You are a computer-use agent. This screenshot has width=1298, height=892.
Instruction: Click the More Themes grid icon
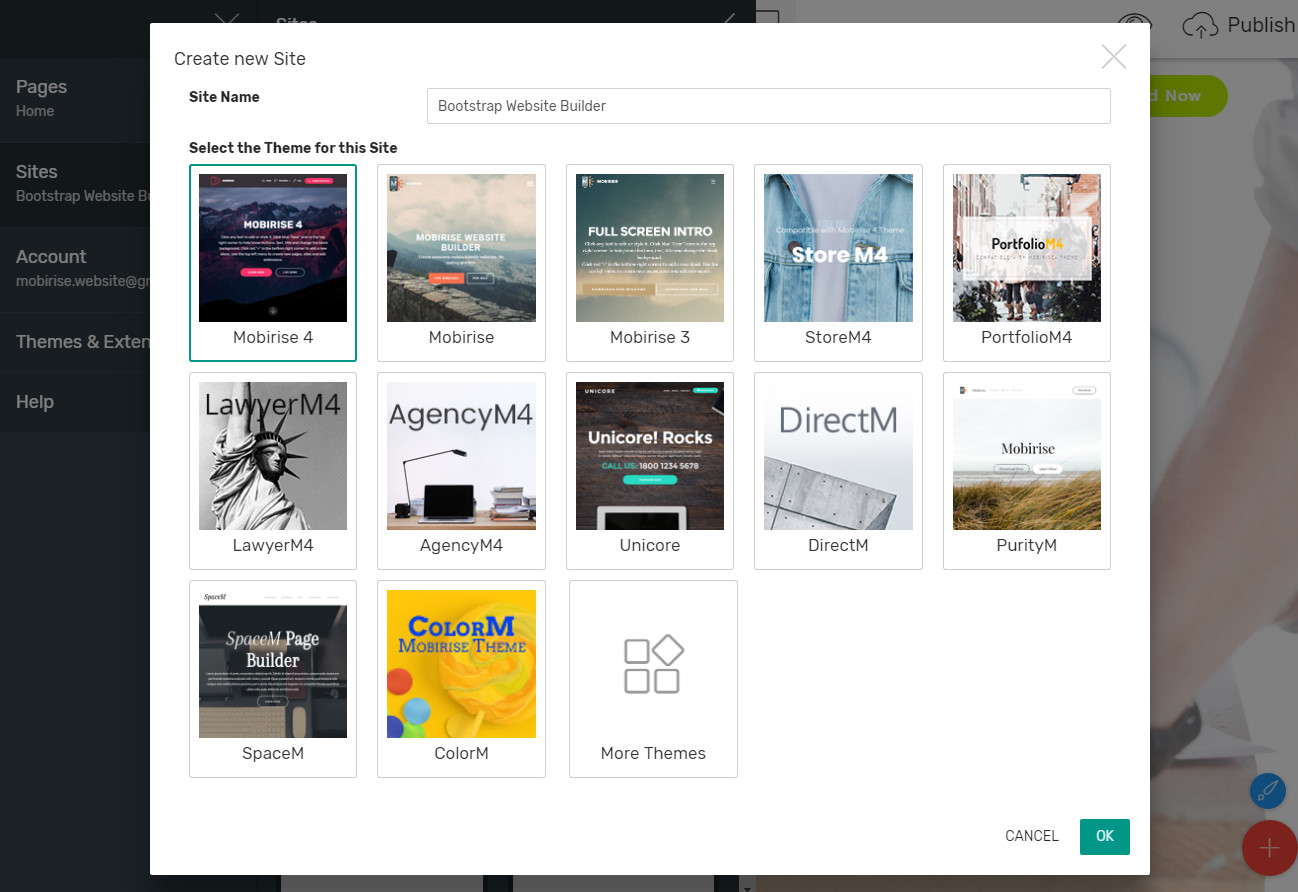(x=653, y=665)
